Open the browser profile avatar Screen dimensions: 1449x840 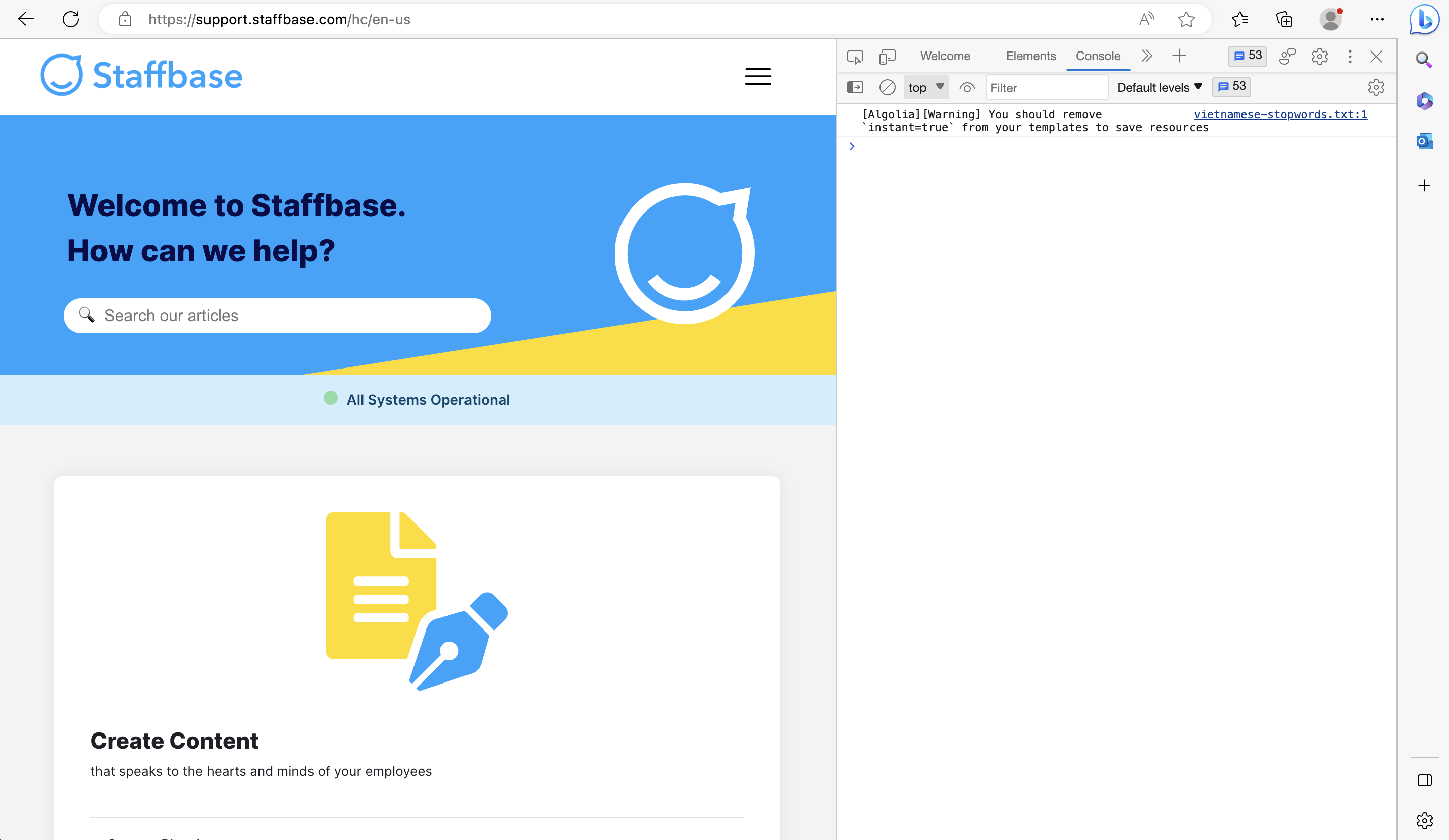(x=1330, y=19)
